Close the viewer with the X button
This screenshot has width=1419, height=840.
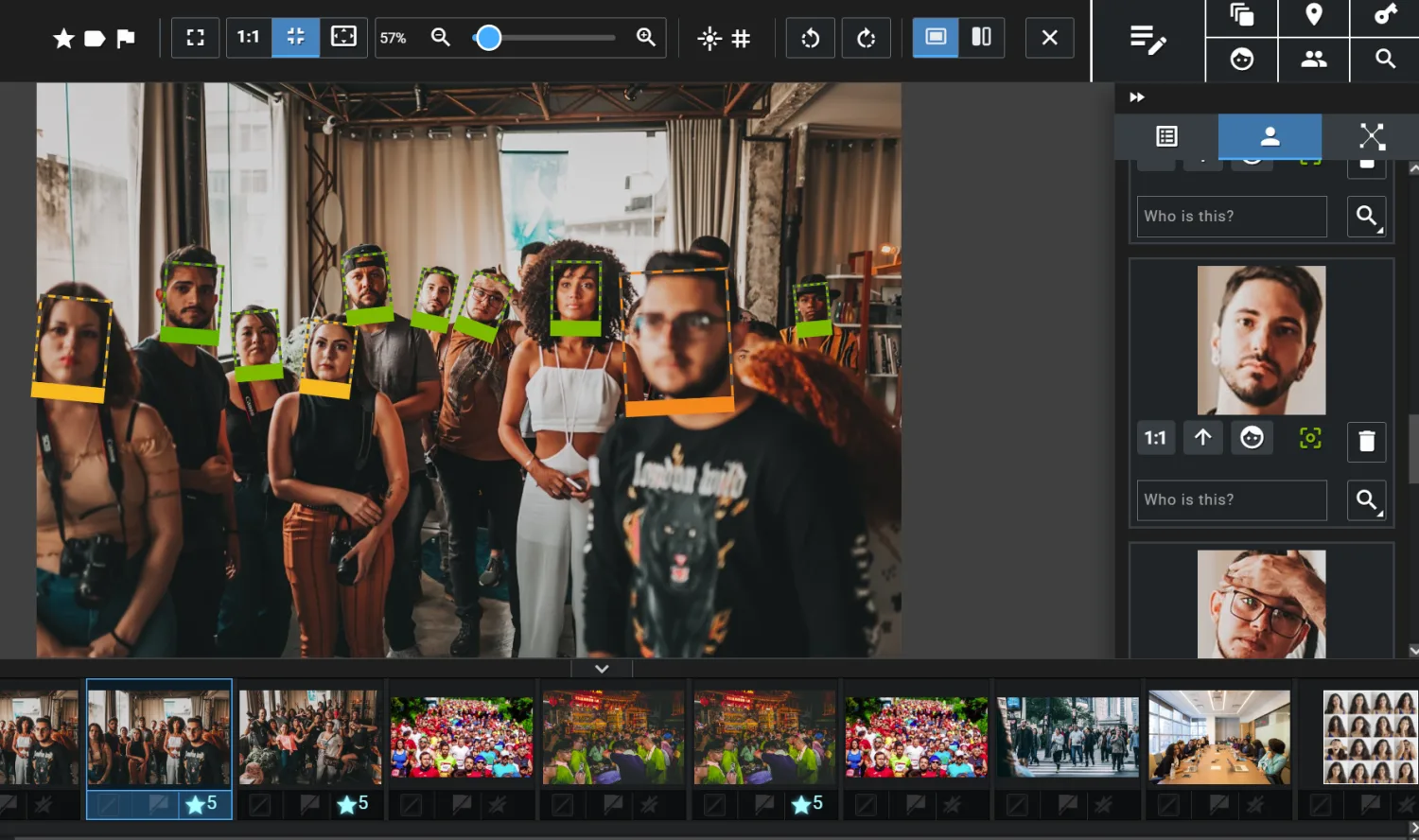tap(1050, 38)
